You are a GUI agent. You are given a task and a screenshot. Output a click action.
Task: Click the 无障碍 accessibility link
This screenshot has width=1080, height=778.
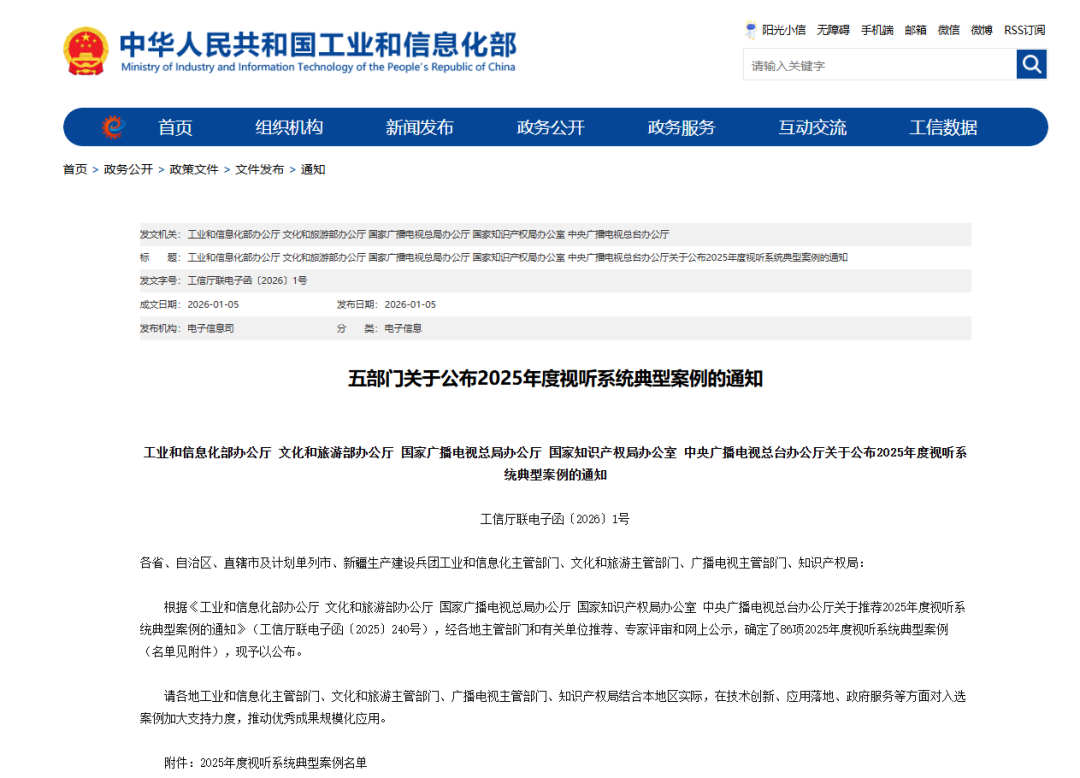pos(833,30)
